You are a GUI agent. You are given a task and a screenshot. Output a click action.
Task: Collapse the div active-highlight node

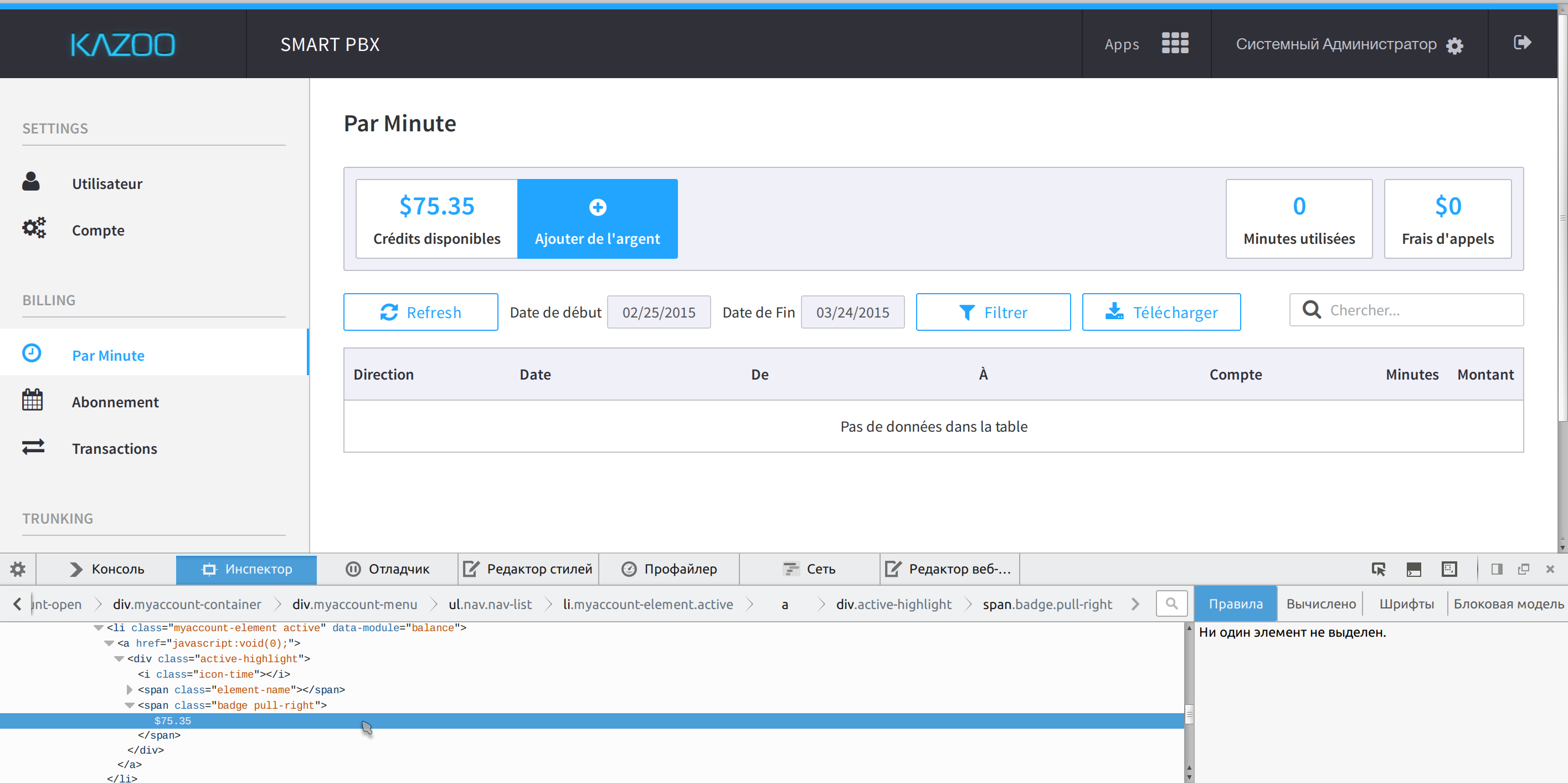[x=119, y=659]
